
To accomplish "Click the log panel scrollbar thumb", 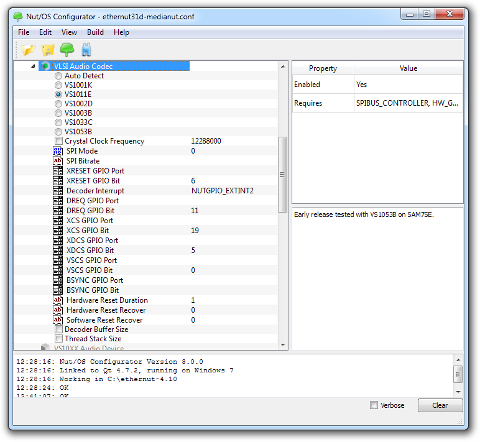I will click(458, 374).
